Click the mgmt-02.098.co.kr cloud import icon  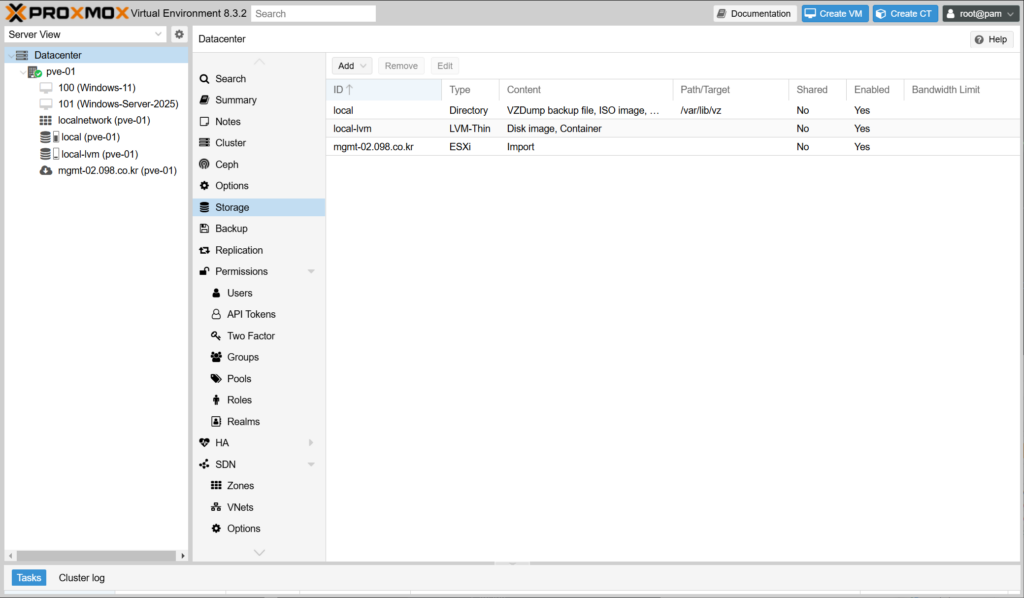(x=45, y=171)
